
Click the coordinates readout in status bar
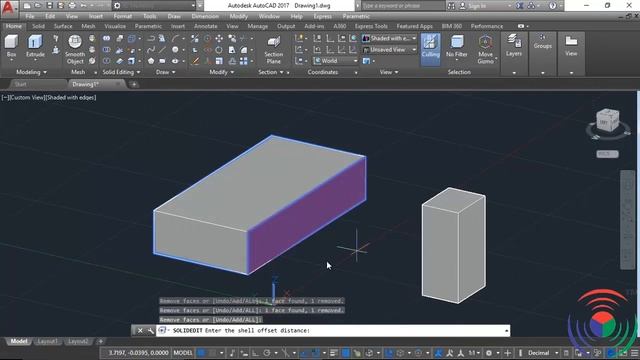pyautogui.click(x=138, y=353)
